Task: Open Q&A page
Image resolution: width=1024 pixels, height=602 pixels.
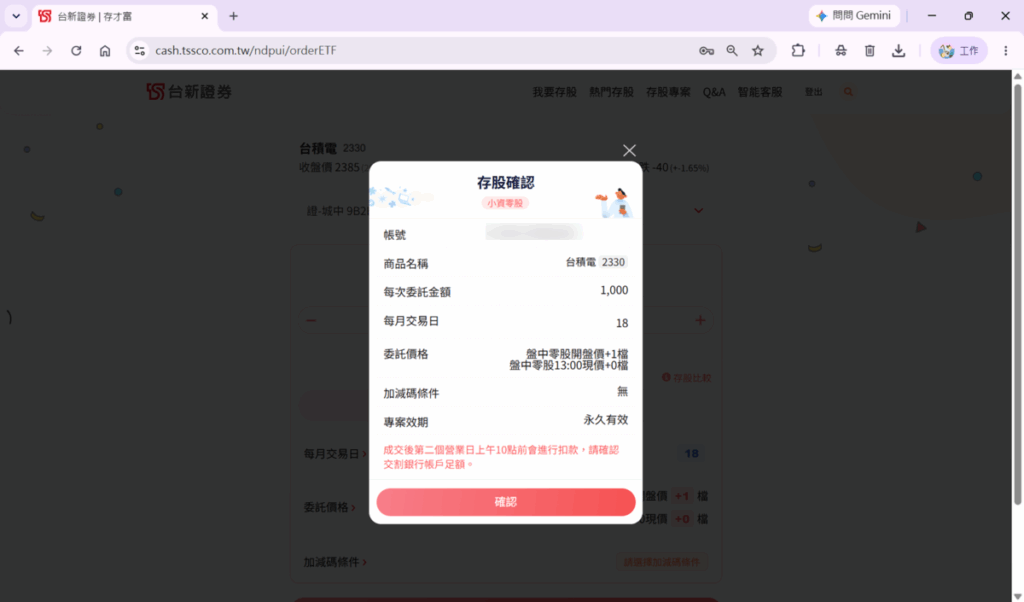Action: coord(714,92)
